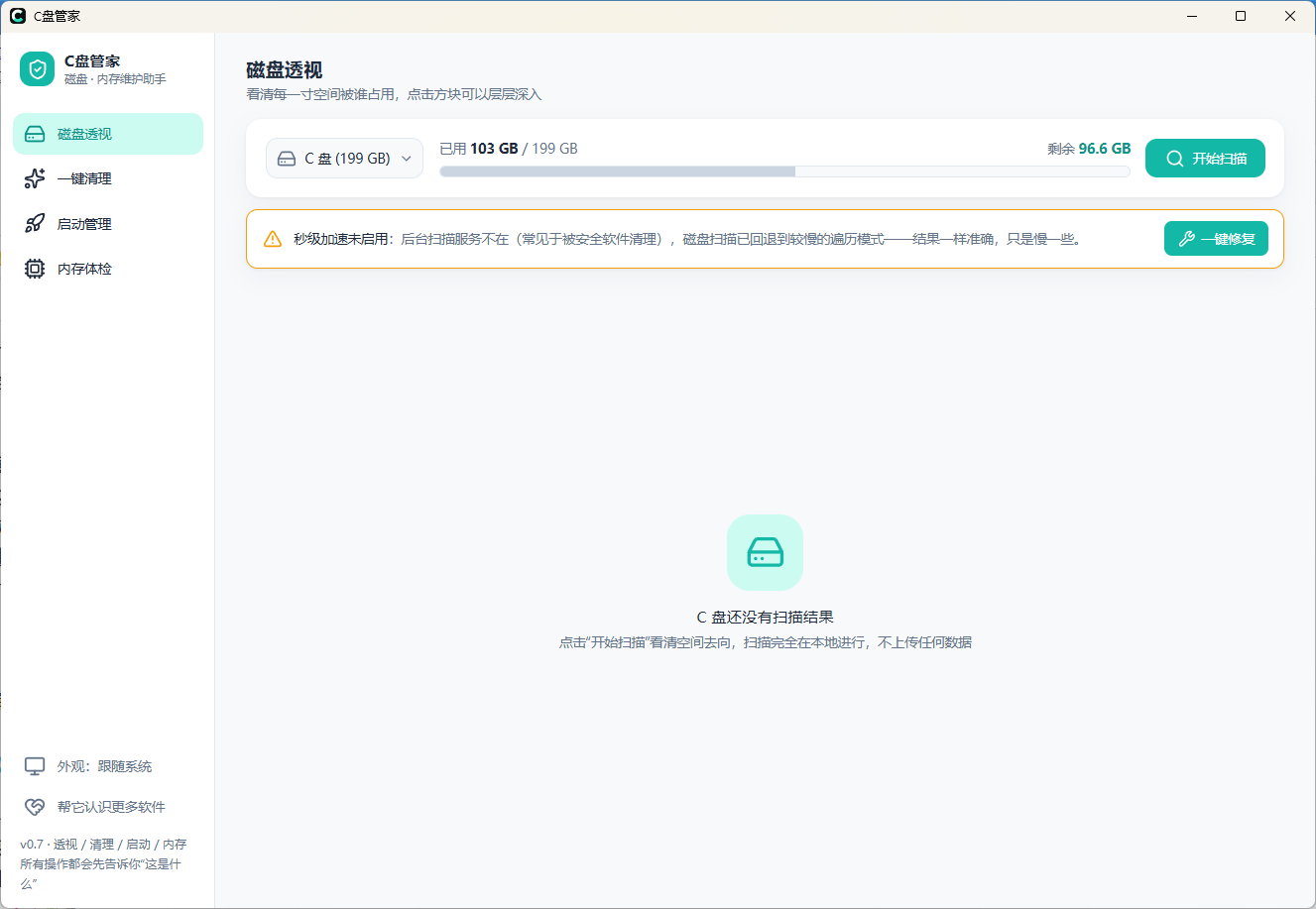The image size is (1316, 909).
Task: Click the chip icon beside 内存体检
Action: (x=35, y=269)
